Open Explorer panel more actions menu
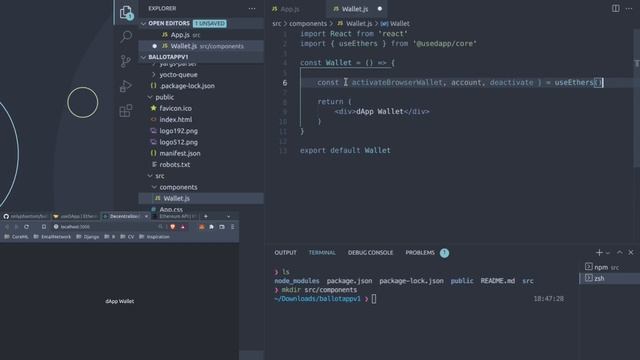 [x=252, y=9]
